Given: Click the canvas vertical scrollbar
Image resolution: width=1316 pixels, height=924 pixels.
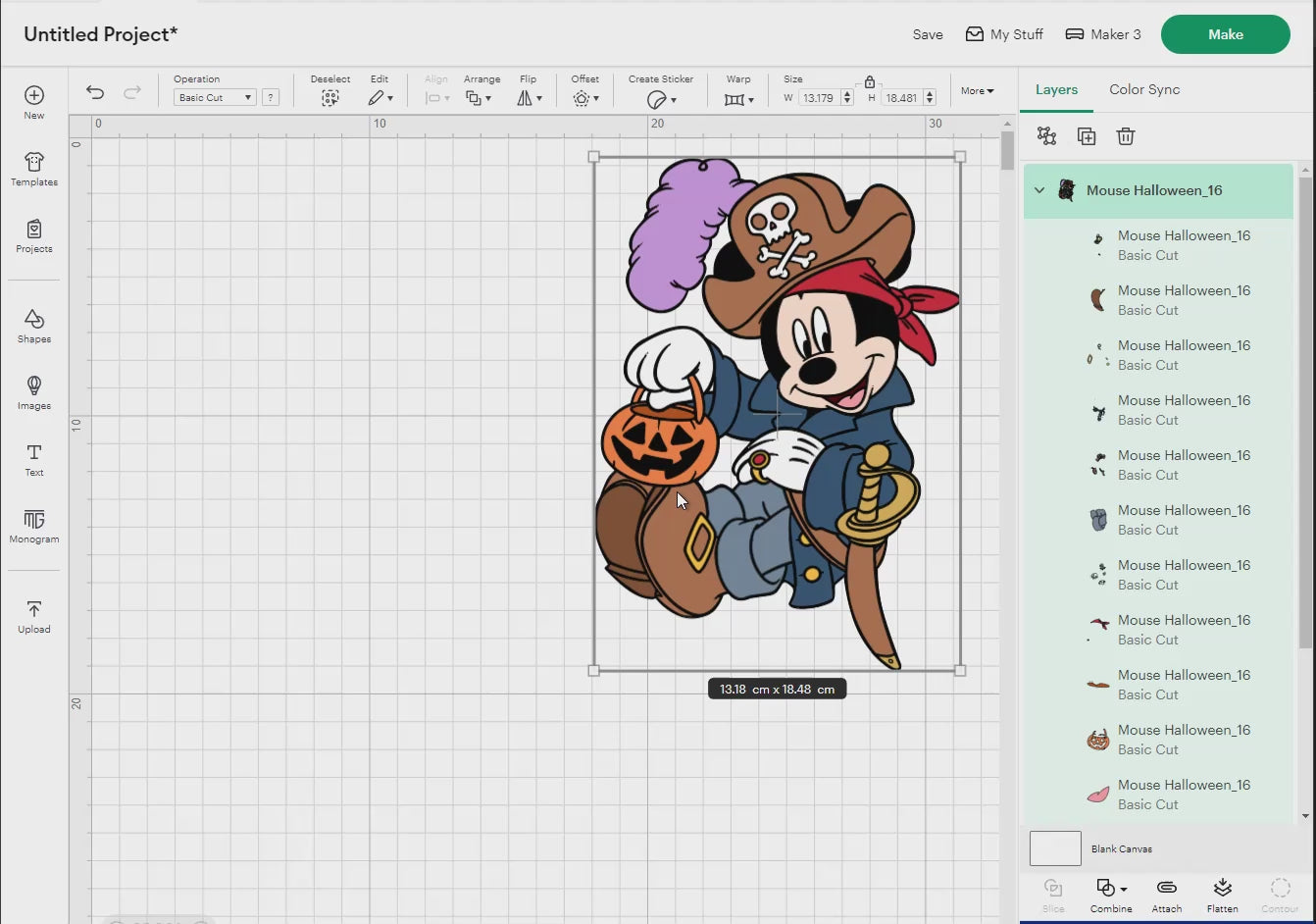Looking at the screenshot, I should point(1007,151).
